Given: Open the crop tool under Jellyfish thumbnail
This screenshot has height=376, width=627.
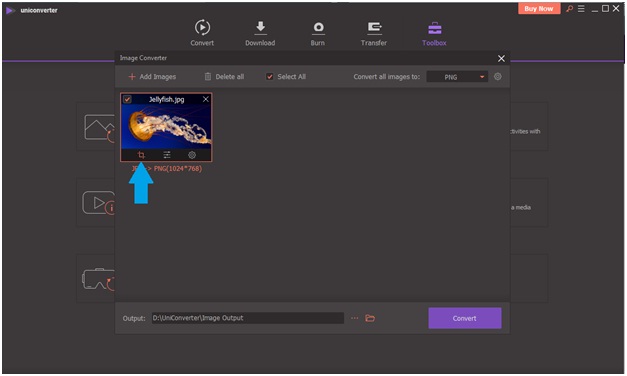Looking at the screenshot, I should coord(141,155).
